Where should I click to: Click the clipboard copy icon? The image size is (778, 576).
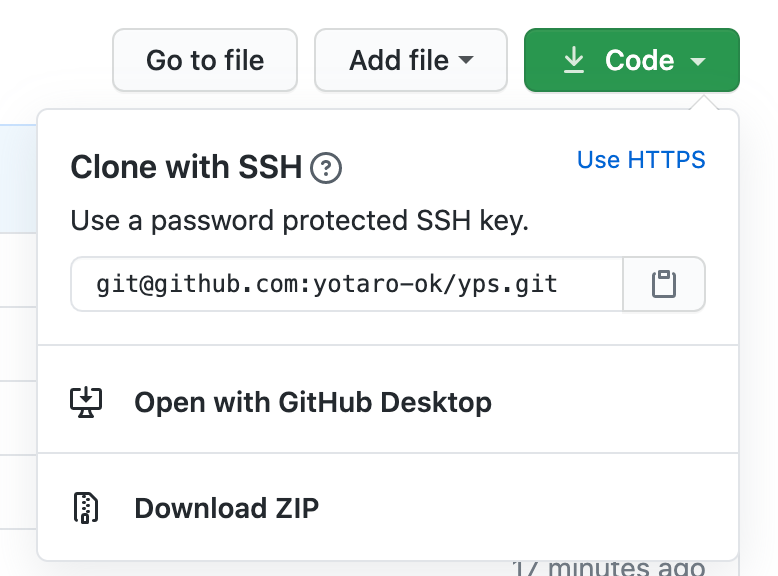(664, 285)
